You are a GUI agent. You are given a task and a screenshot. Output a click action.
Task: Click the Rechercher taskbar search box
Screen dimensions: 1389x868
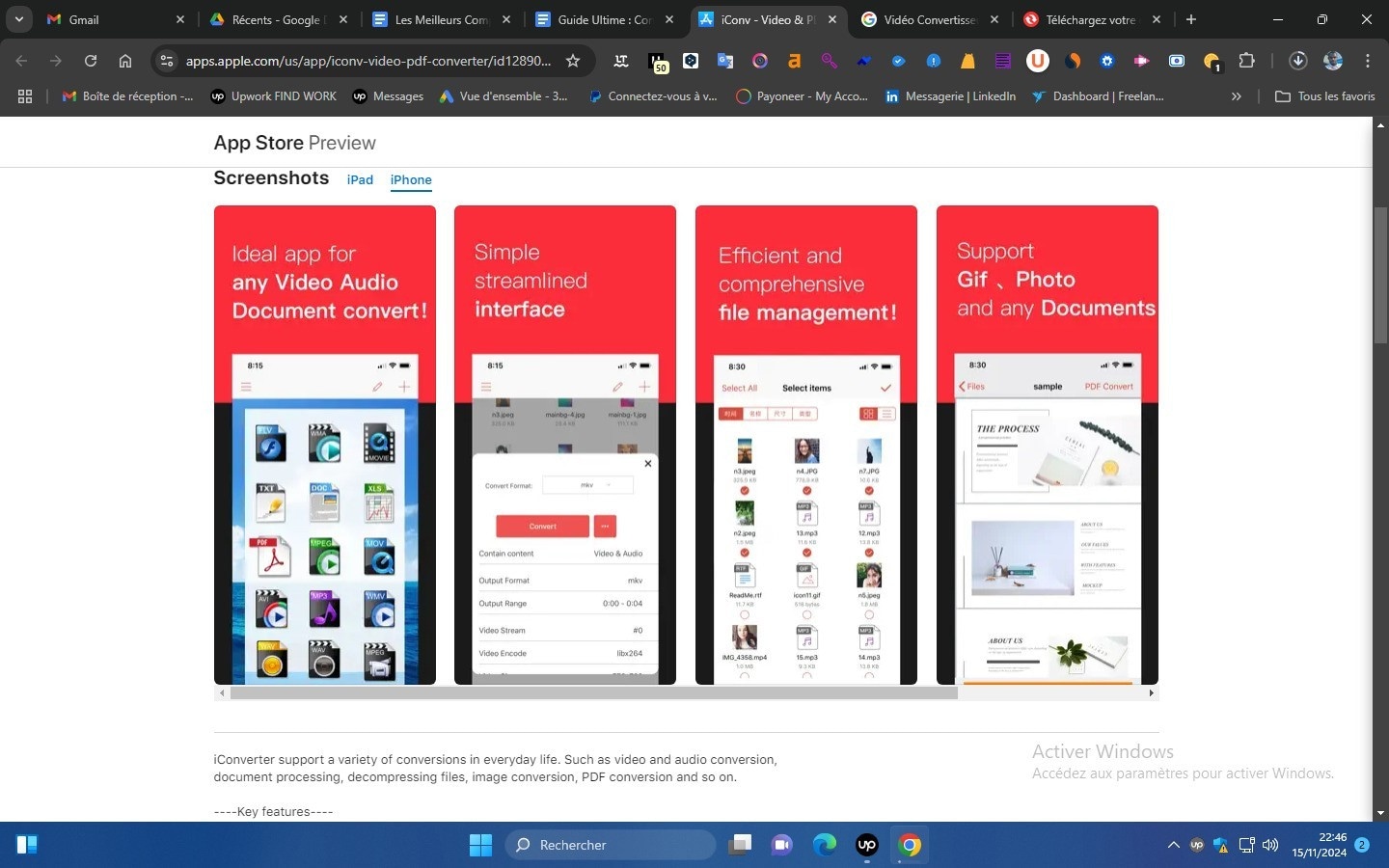pyautogui.click(x=611, y=845)
